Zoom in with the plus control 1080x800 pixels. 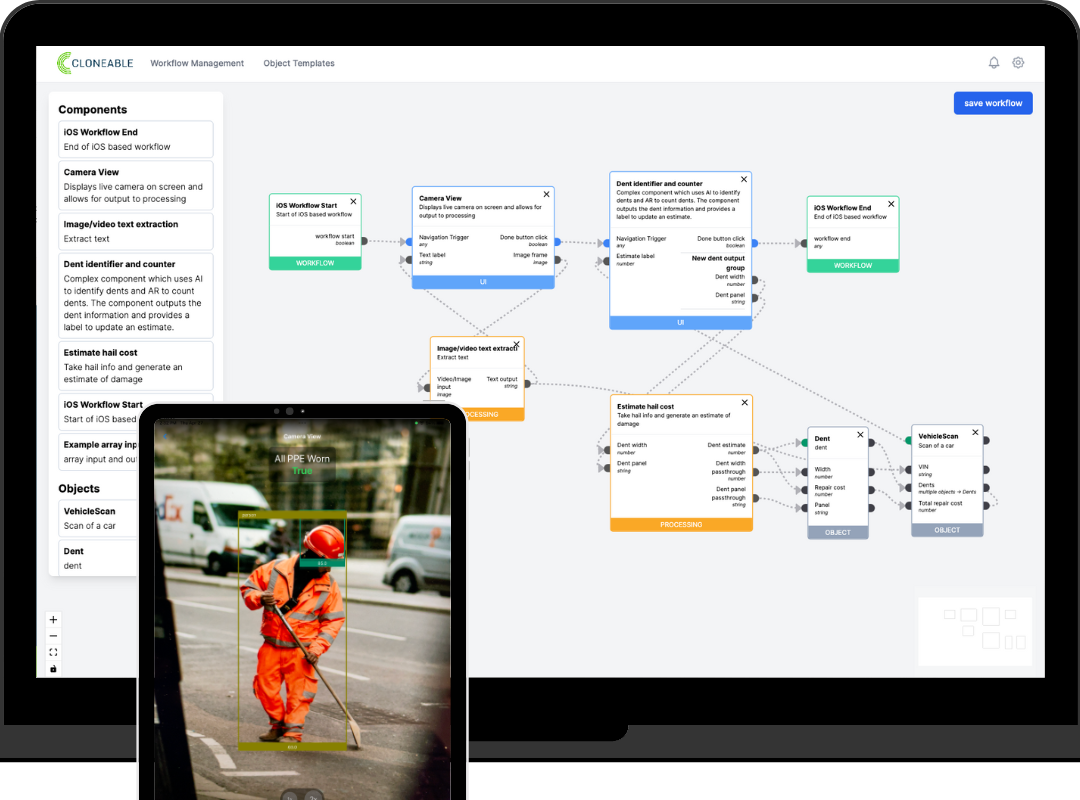click(54, 619)
